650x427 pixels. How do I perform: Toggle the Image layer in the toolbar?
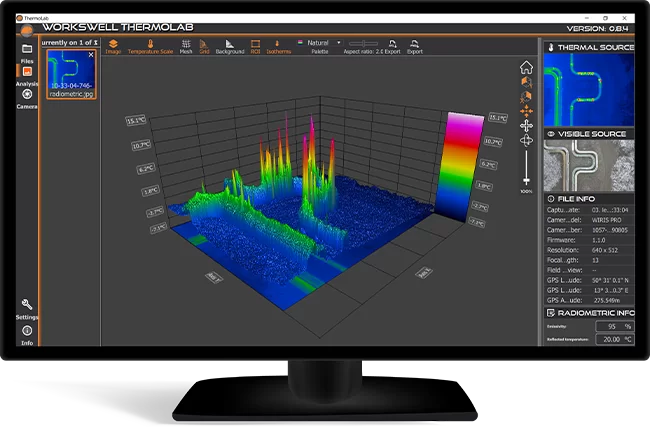(x=113, y=46)
